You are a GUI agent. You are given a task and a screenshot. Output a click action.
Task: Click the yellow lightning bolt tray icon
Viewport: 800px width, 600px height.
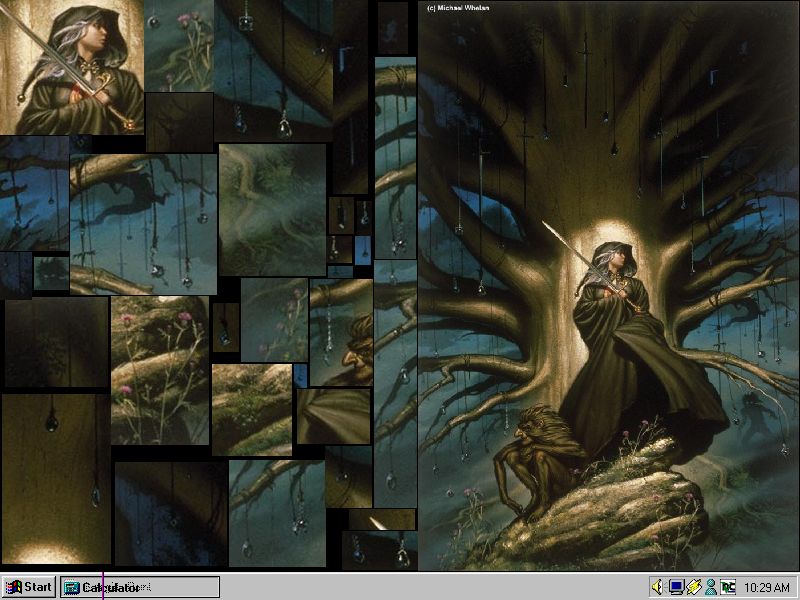[694, 587]
